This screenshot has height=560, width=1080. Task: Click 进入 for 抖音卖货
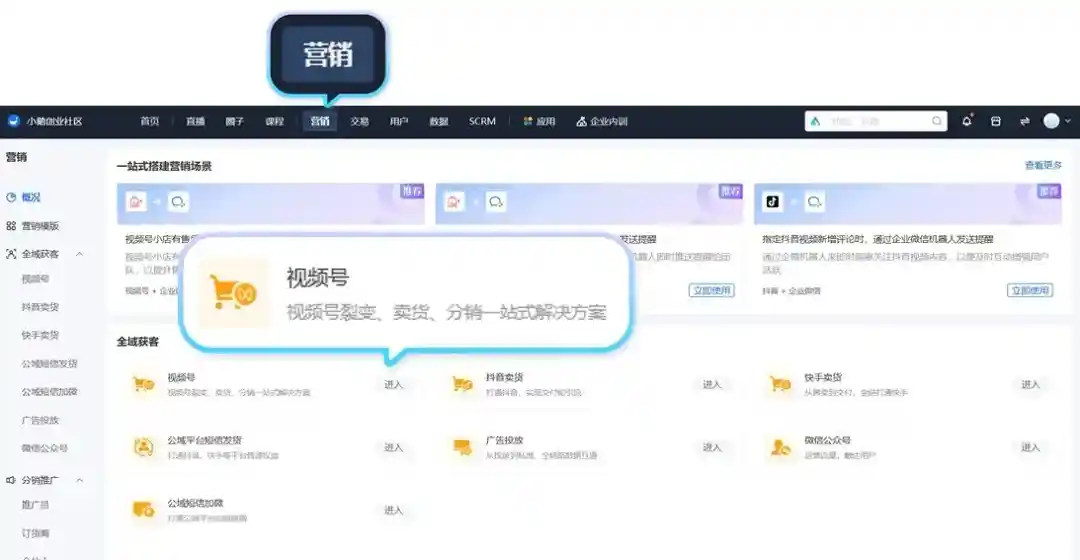pos(712,384)
